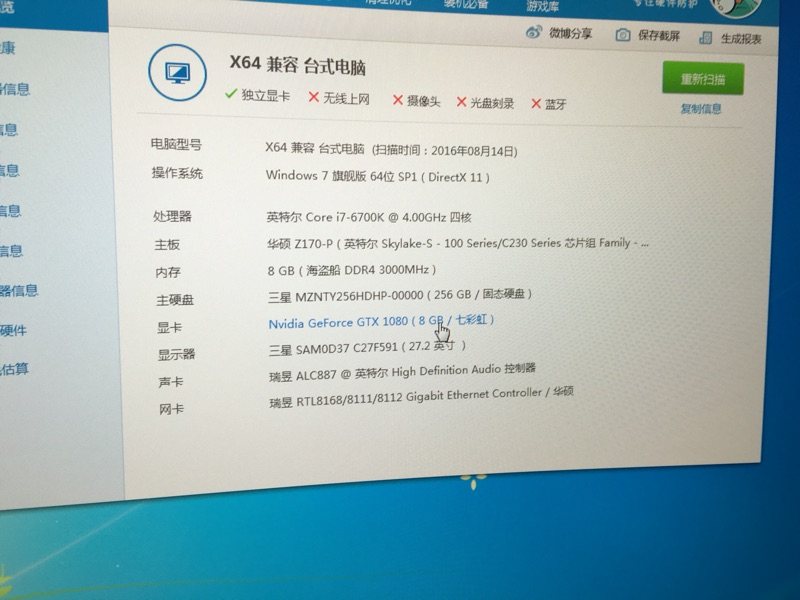Click the red X beside 无线上网
This screenshot has height=600, width=800.
tap(314, 97)
